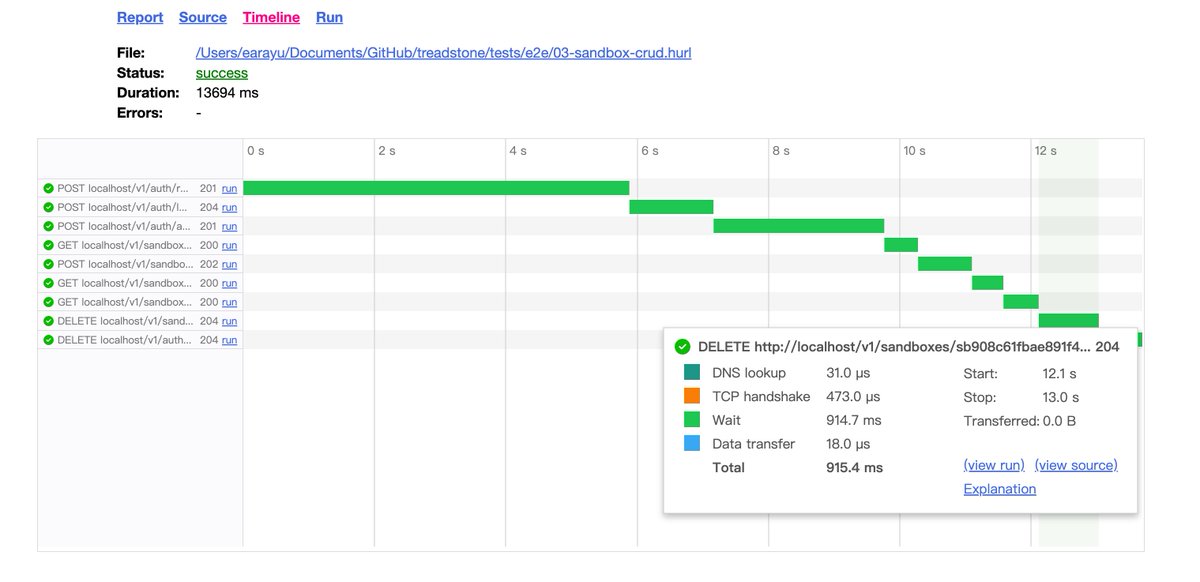Select the DELETE localhost/v1/auth... request label
The height and width of the screenshot is (582, 1200).
(x=125, y=340)
